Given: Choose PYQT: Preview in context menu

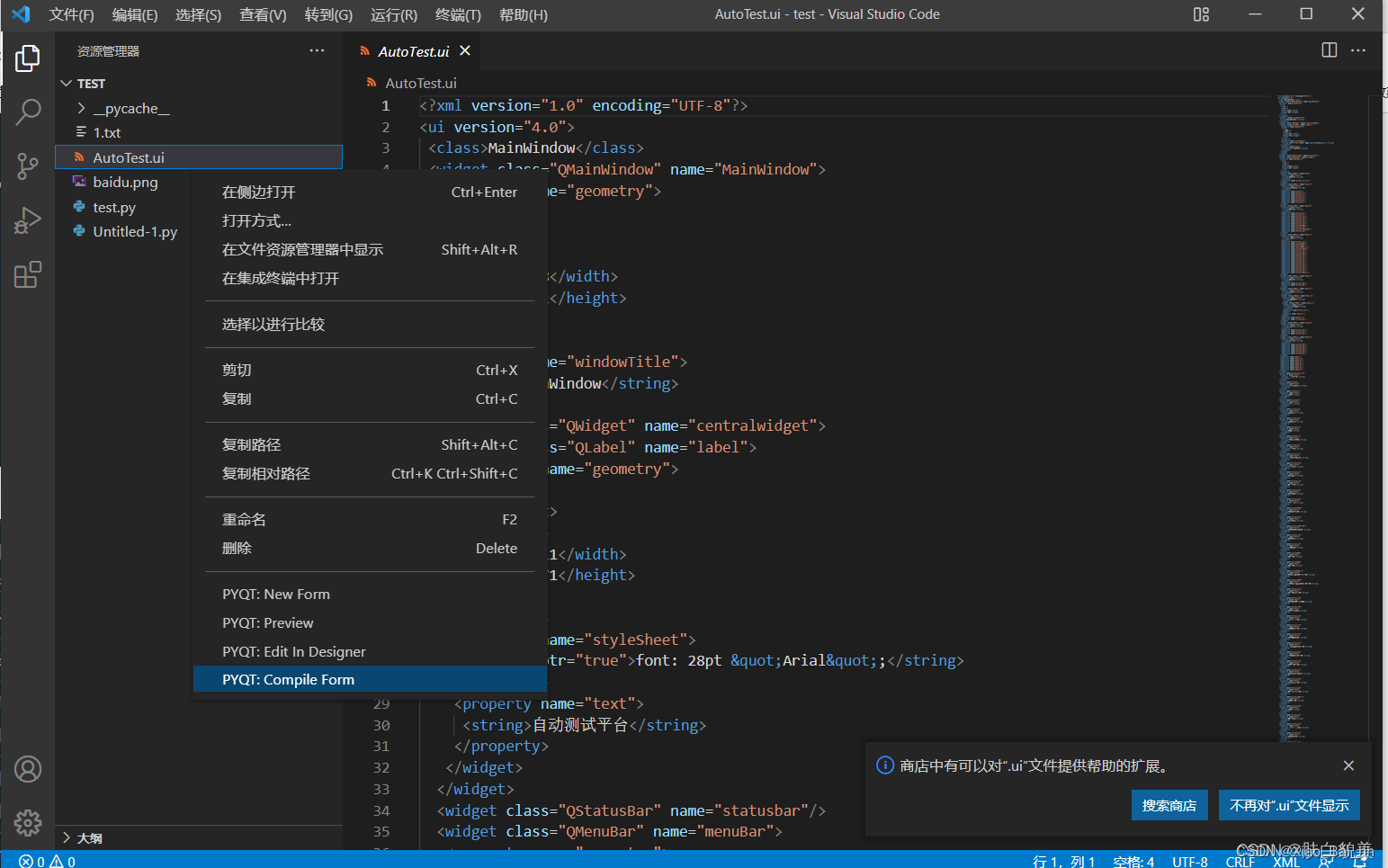Looking at the screenshot, I should tap(371, 622).
